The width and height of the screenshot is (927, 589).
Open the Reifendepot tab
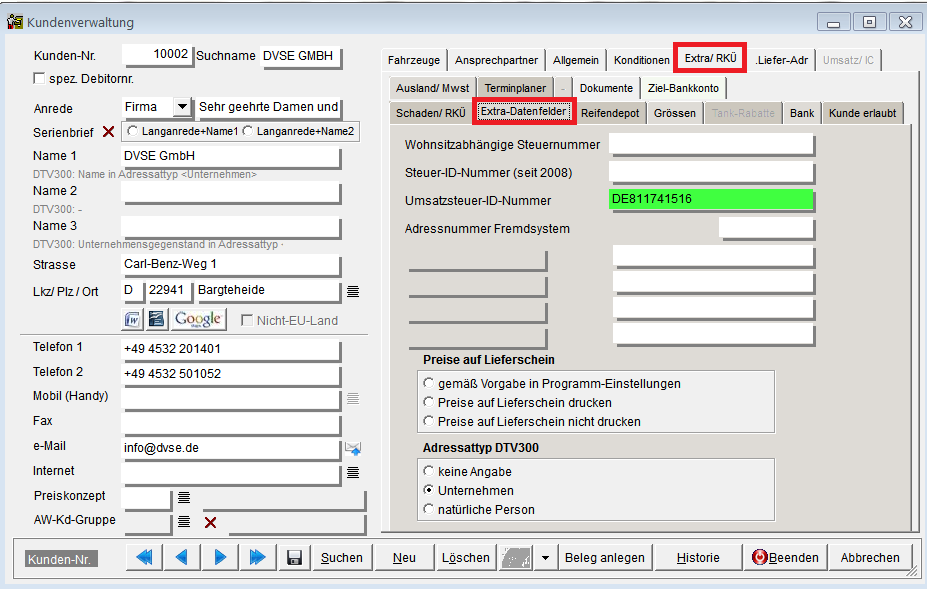pyautogui.click(x=611, y=113)
